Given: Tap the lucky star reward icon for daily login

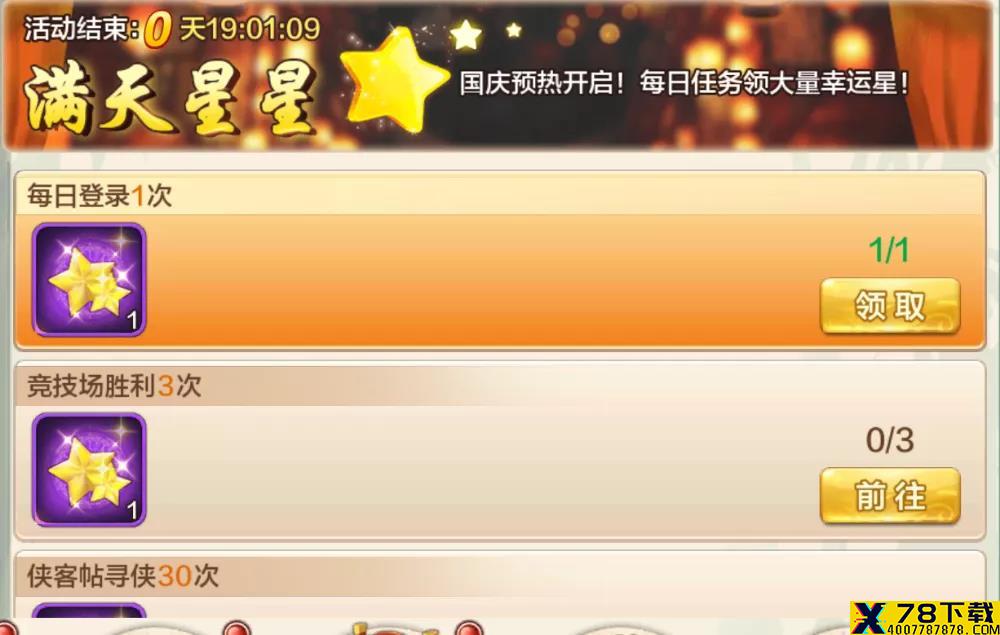Looking at the screenshot, I should coord(89,279).
